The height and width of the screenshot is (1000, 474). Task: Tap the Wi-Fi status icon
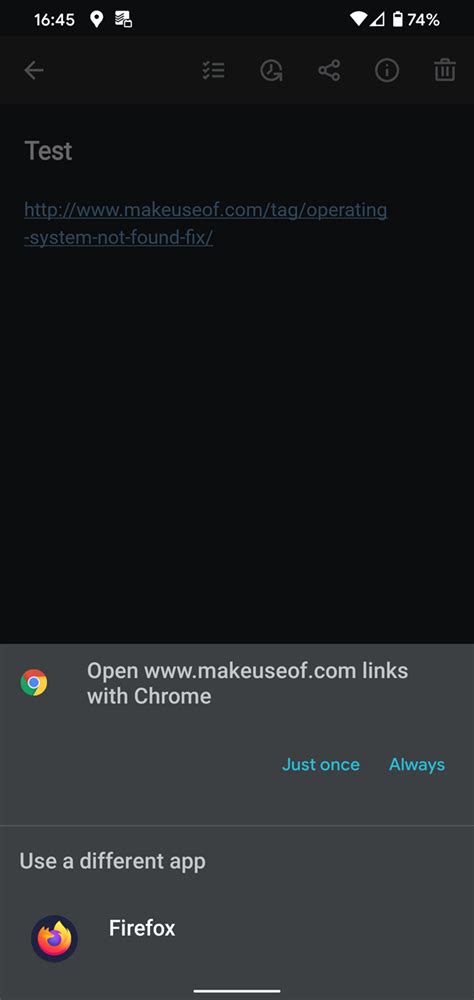pyautogui.click(x=359, y=20)
